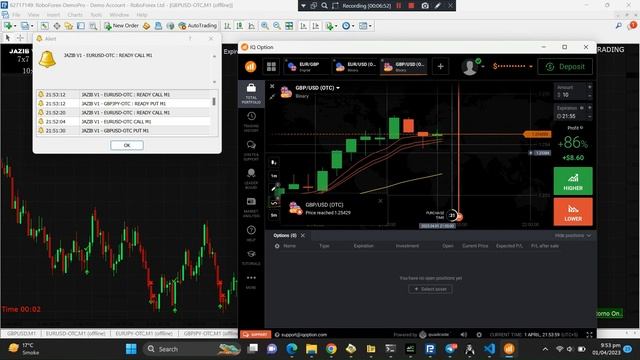Switch to the EURJPY-OTC,M1 chart tab

[144, 333]
